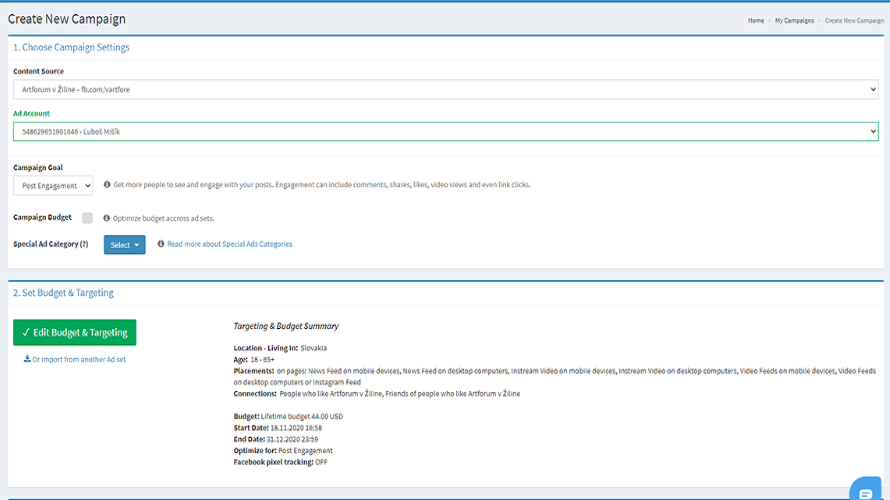Click the Special Ad Category (?) label
This screenshot has width=890, height=500.
click(x=51, y=244)
